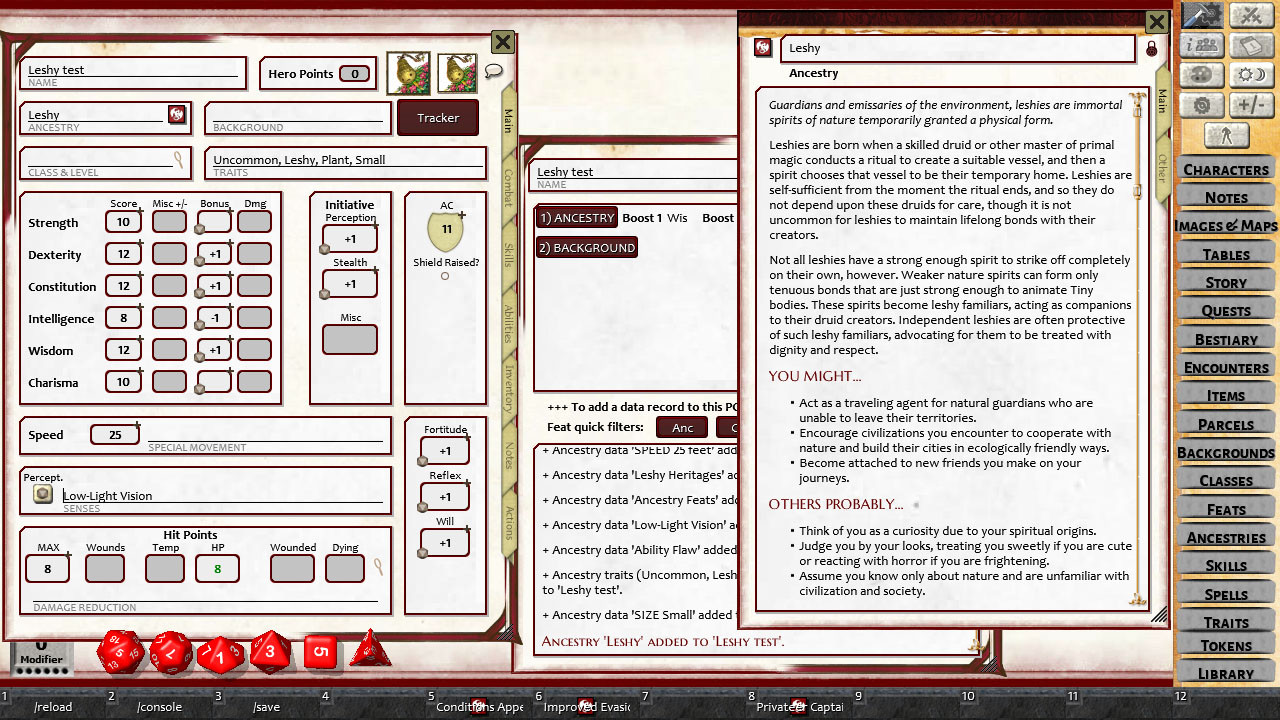Toggle the lock on the Leshy ancestry window
Image resolution: width=1280 pixels, height=720 pixels.
(x=1151, y=48)
